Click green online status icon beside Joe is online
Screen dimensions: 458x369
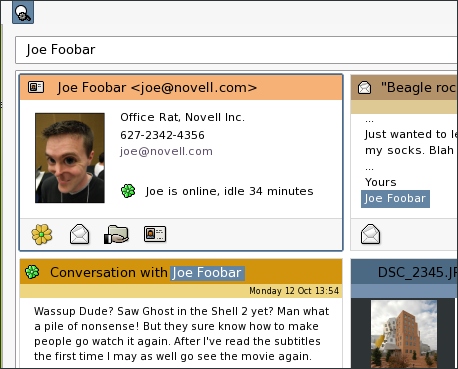pos(128,191)
